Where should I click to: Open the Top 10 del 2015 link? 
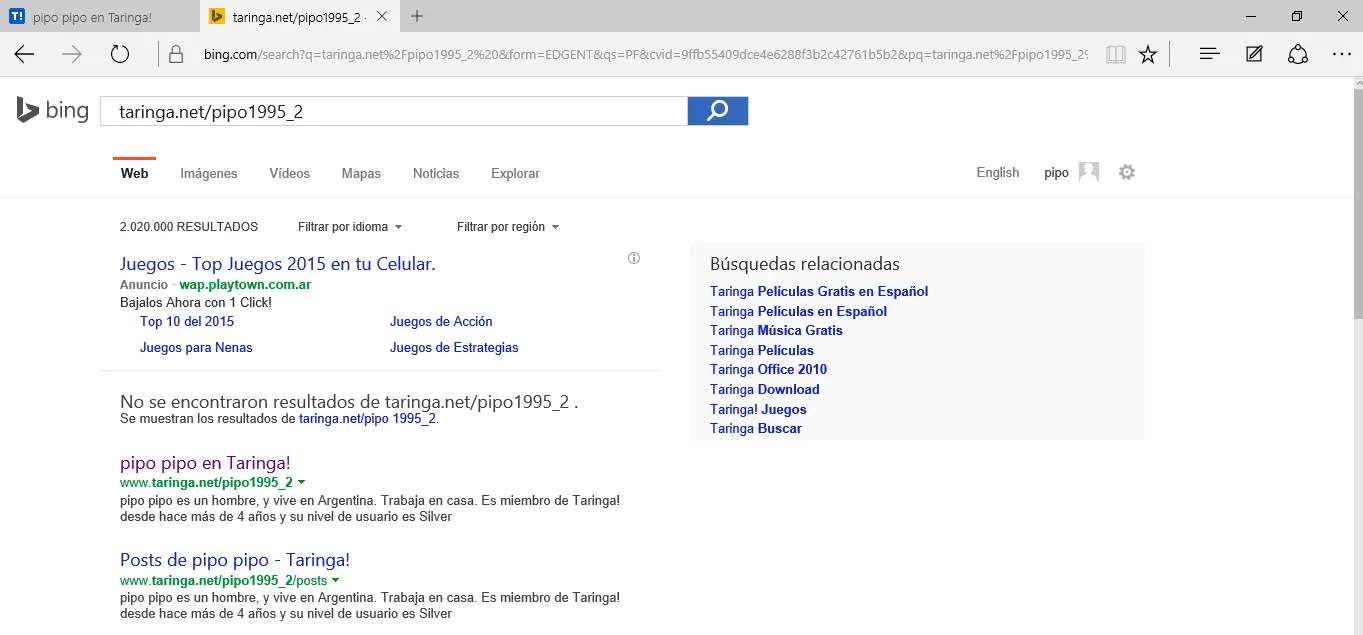(x=187, y=321)
